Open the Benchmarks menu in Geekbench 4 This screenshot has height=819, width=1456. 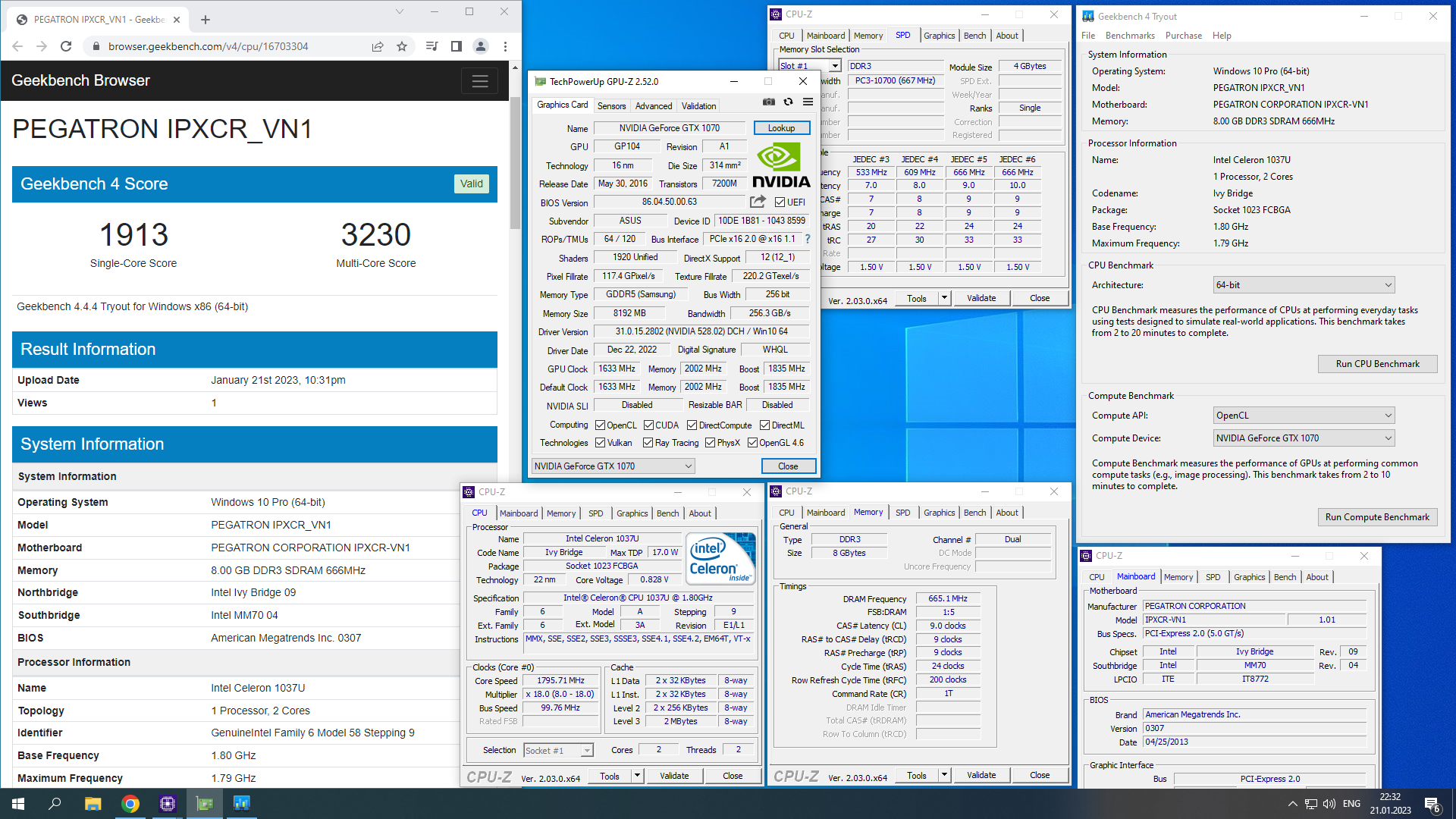click(x=1130, y=36)
